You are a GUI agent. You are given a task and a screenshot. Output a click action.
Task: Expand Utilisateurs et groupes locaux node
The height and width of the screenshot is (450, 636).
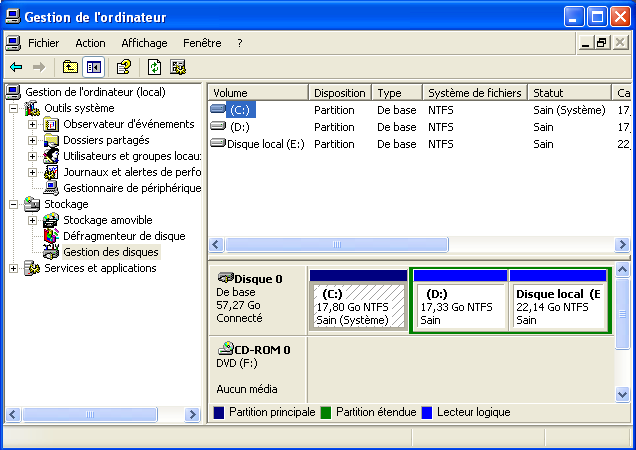32,157
